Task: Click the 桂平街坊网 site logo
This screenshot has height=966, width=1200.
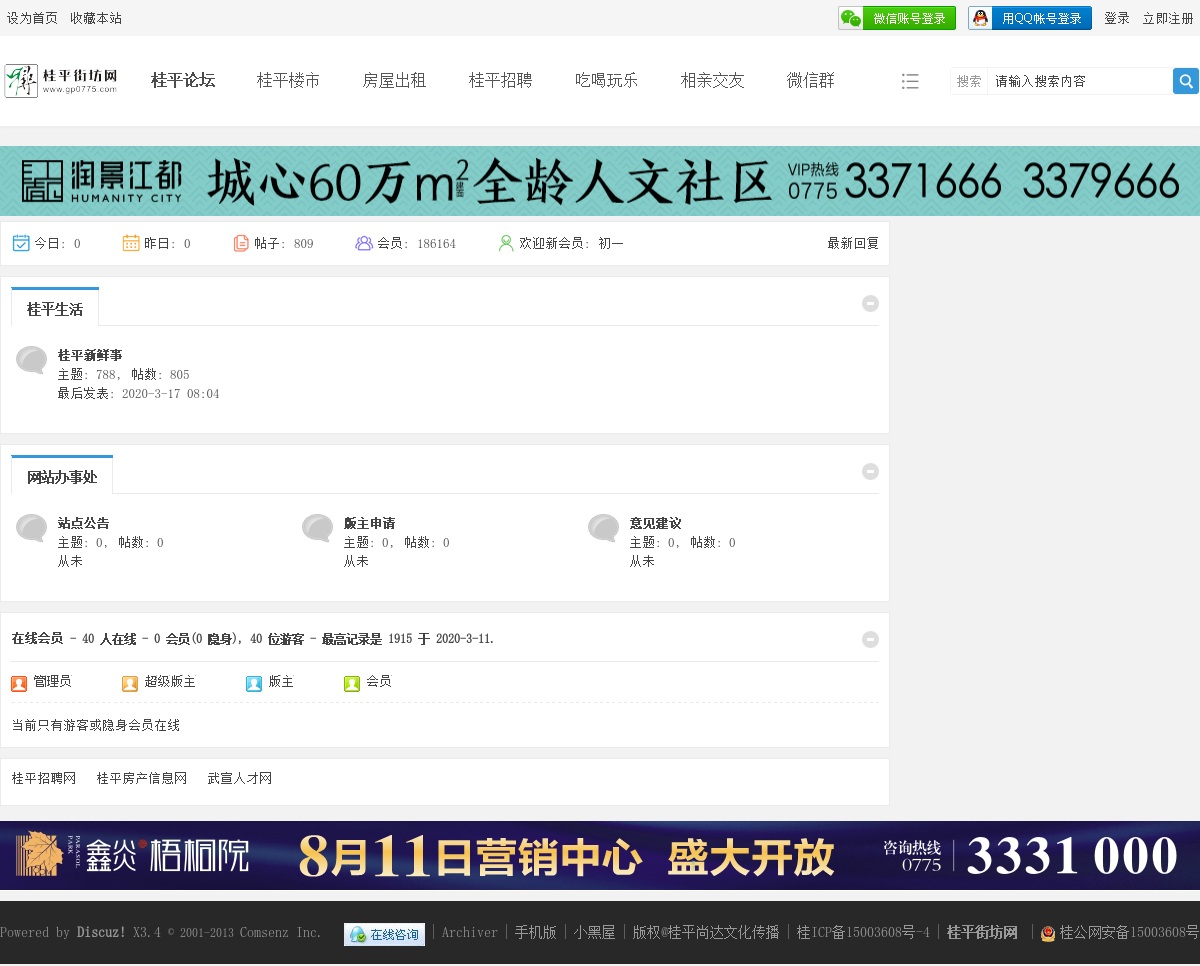Action: 62,80
